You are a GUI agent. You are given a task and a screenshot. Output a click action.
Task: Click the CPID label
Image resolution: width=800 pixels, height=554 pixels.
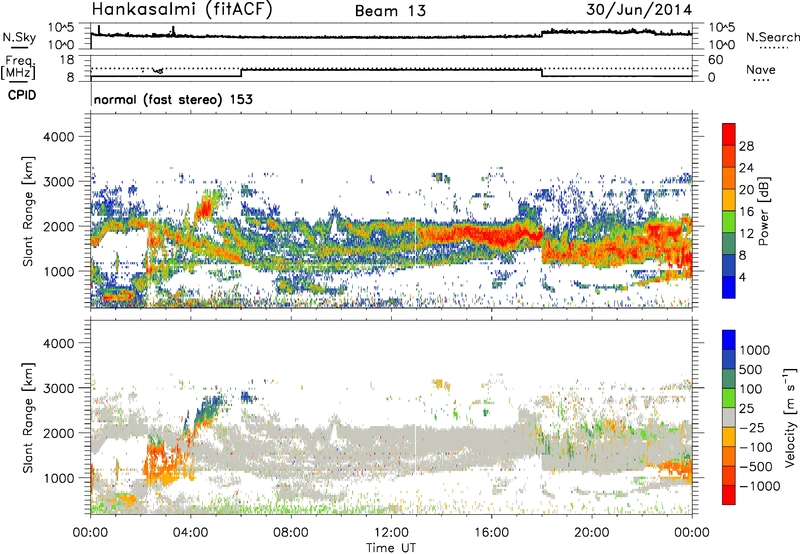coord(22,95)
